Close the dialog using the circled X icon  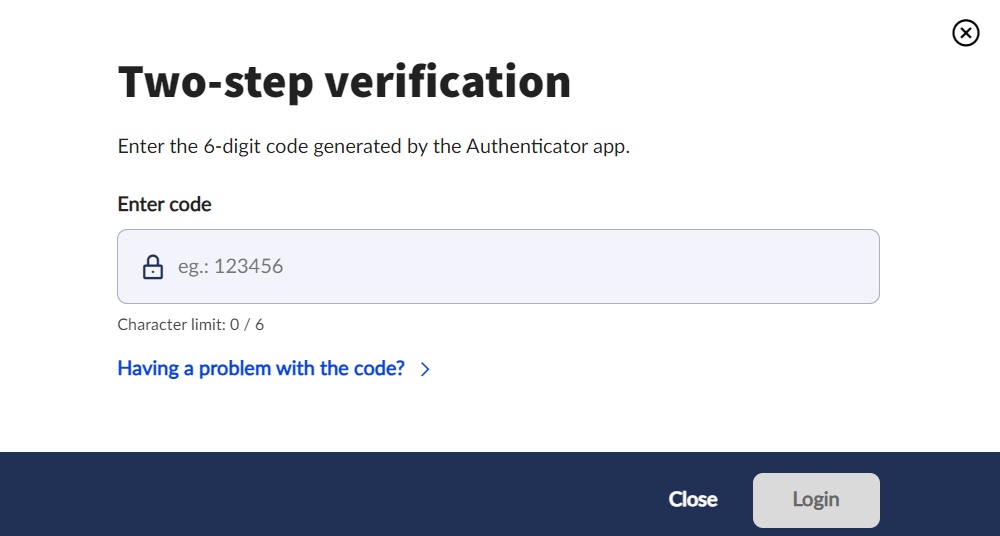tap(965, 34)
